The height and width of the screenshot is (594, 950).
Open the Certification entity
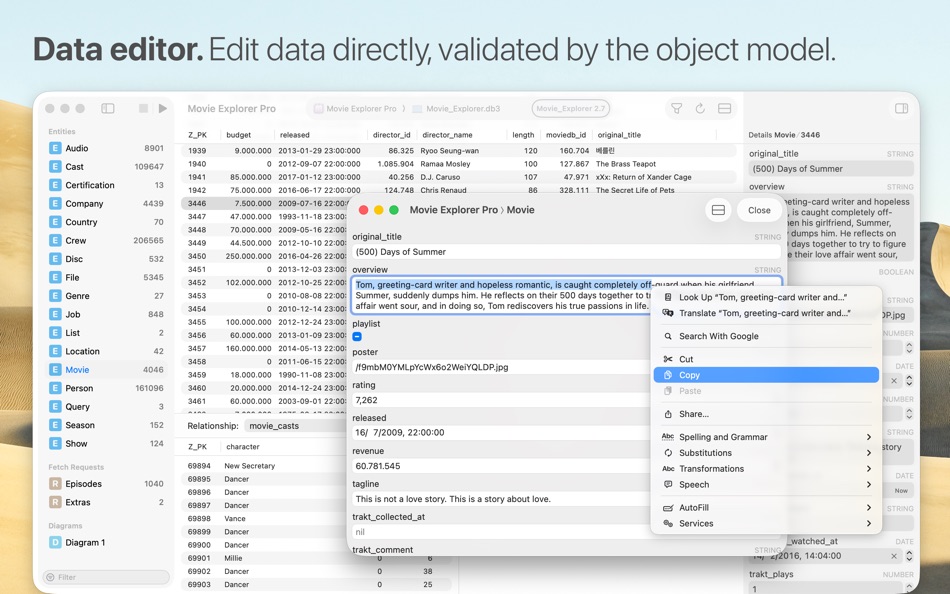tap(106, 185)
